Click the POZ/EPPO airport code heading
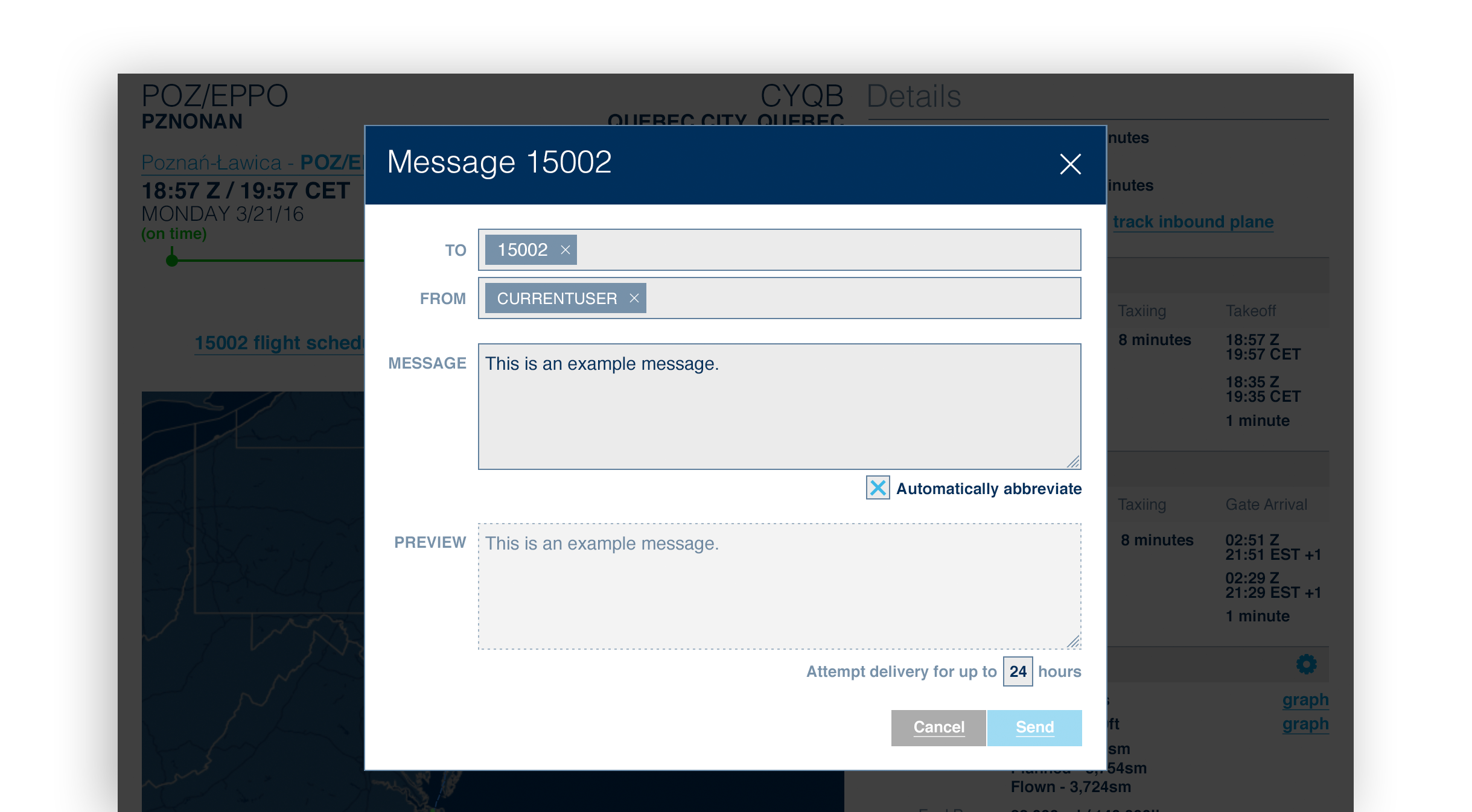This screenshot has height=812, width=1472. (x=215, y=97)
